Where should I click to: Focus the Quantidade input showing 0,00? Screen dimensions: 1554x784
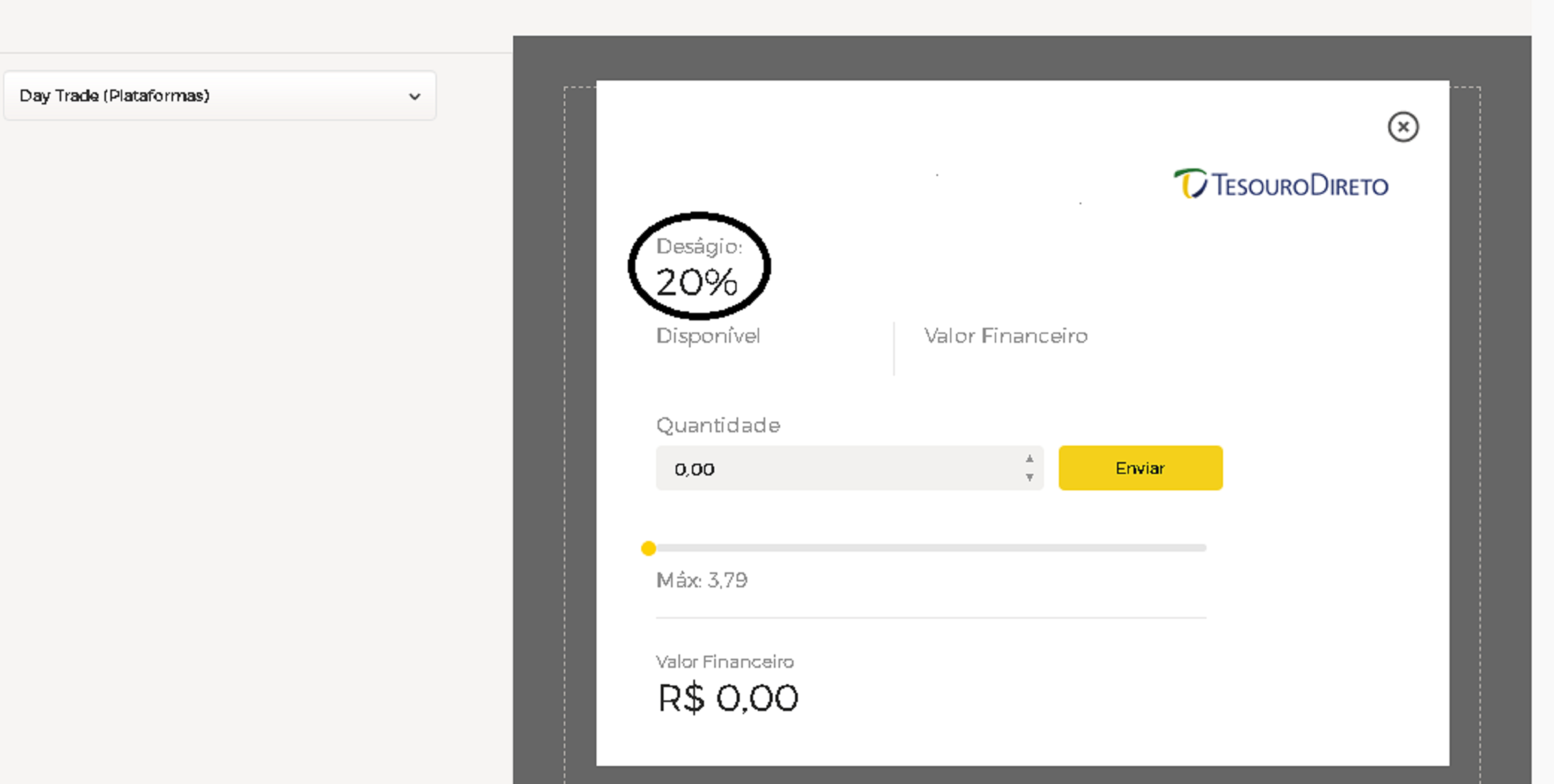tap(839, 469)
